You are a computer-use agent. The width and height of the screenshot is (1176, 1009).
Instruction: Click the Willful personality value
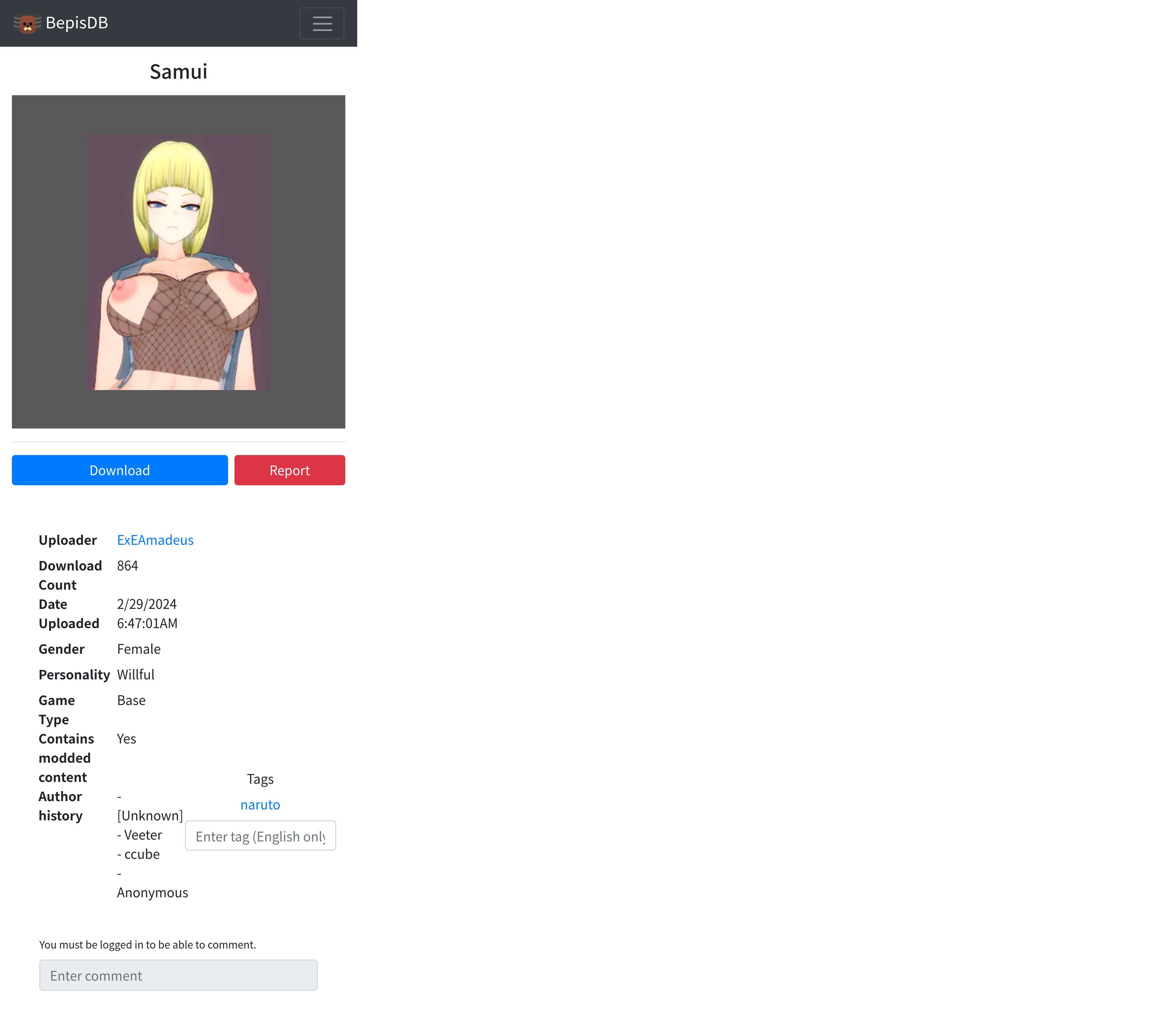click(x=136, y=674)
